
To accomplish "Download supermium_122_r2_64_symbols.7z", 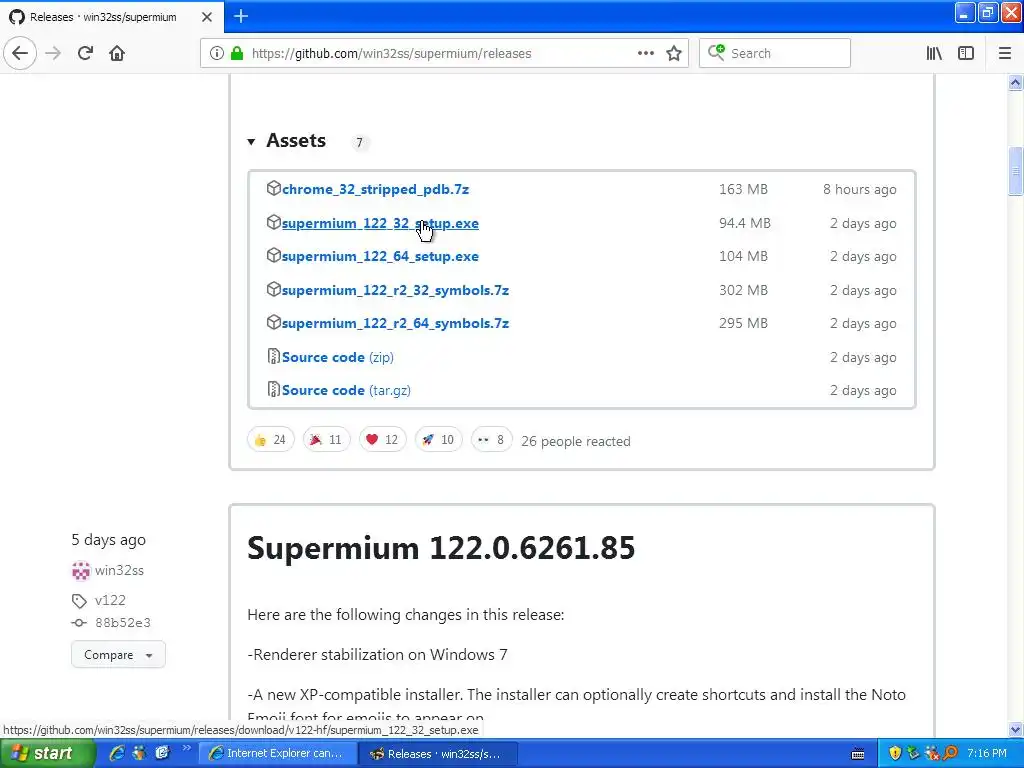I will click(395, 323).
